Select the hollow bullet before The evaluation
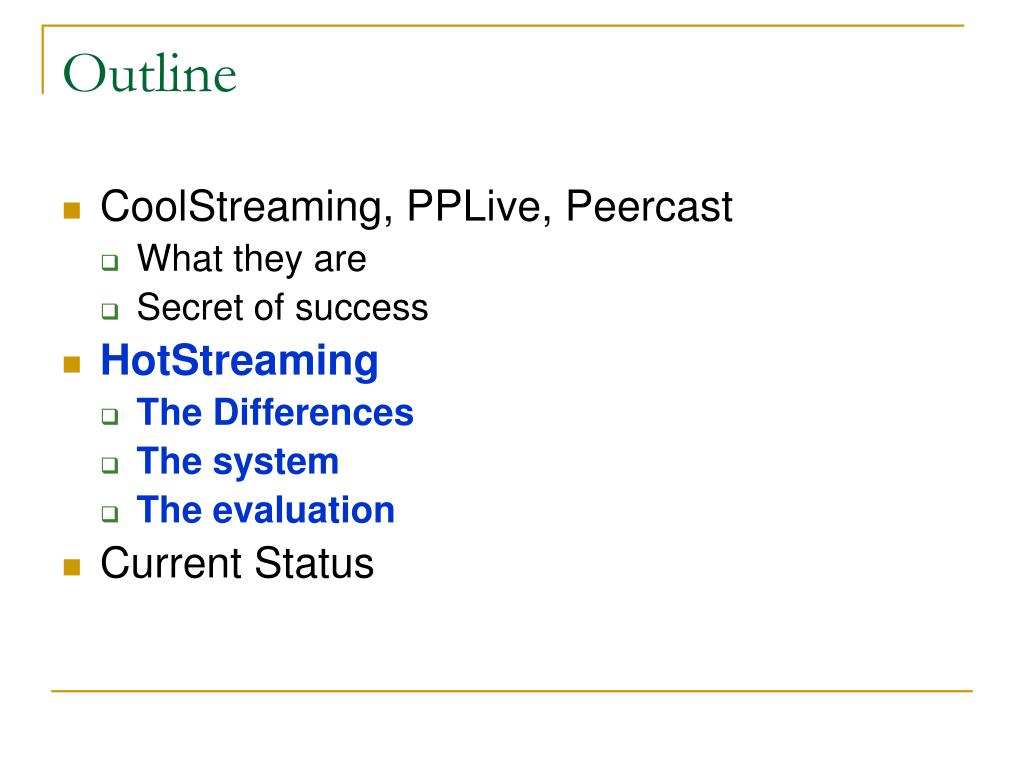This screenshot has width=1024, height=768. [x=110, y=513]
